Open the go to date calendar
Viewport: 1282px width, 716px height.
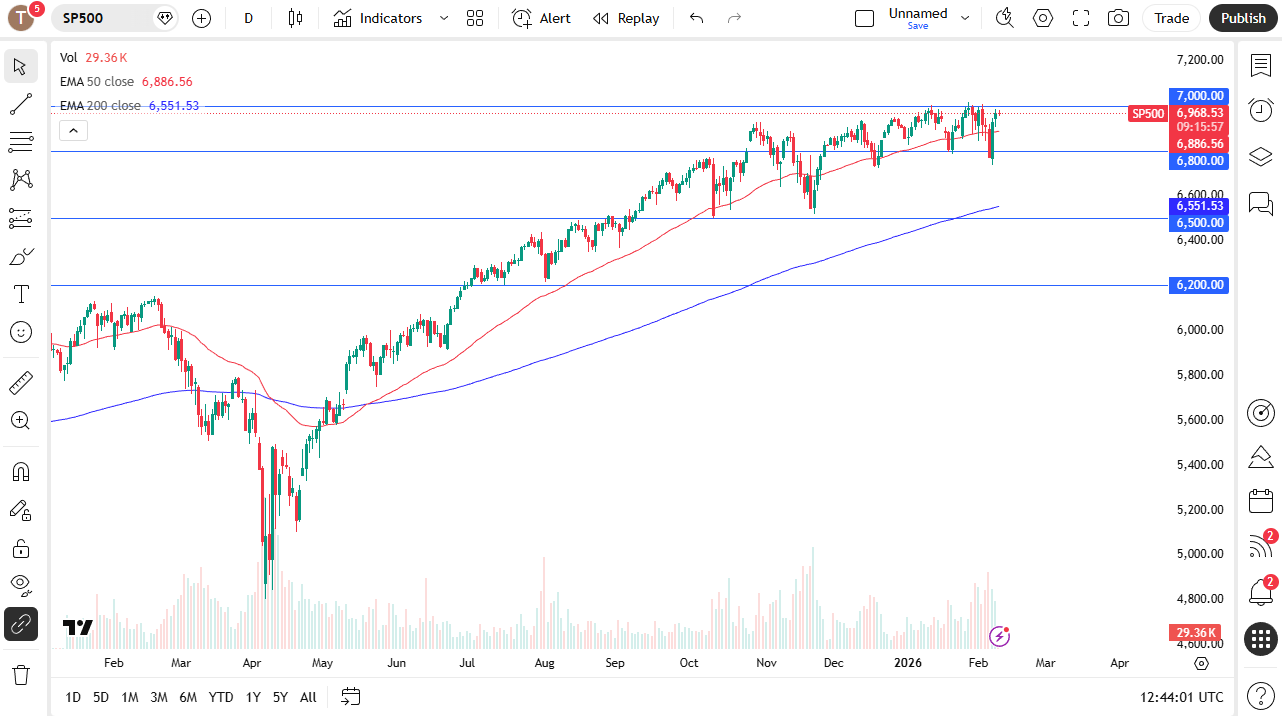350,696
